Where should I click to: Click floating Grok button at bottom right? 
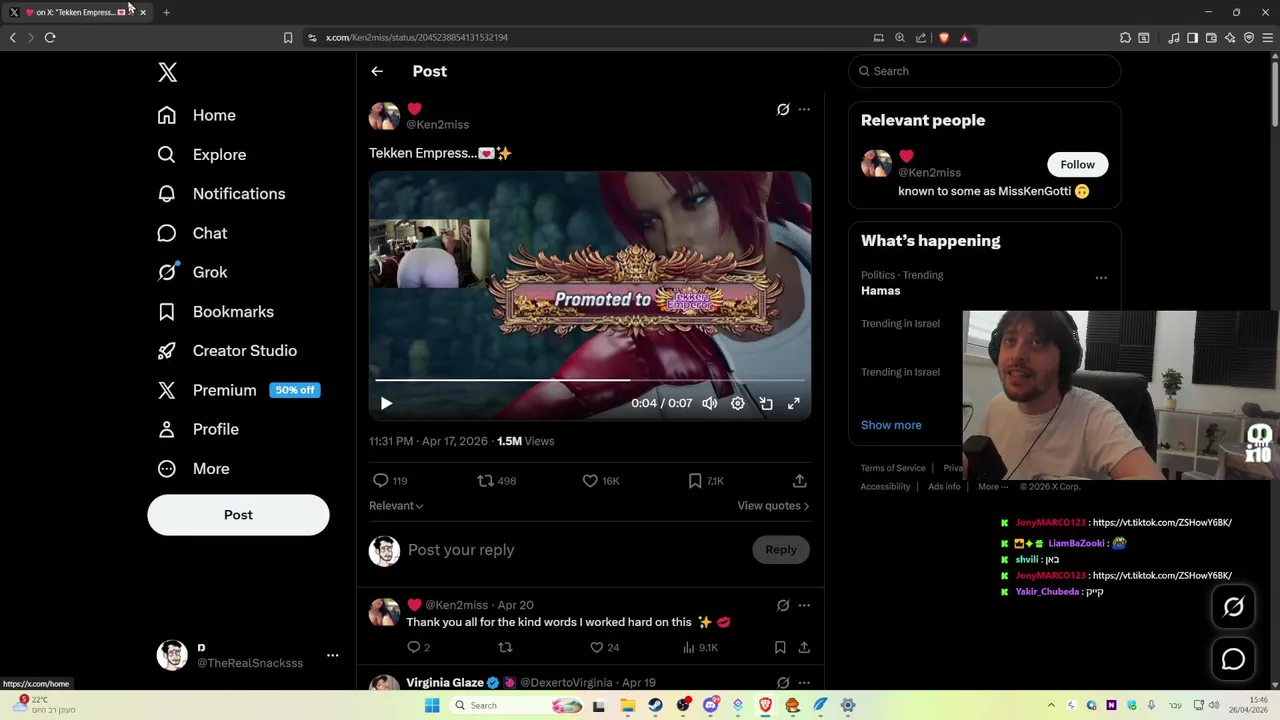pyautogui.click(x=1234, y=607)
